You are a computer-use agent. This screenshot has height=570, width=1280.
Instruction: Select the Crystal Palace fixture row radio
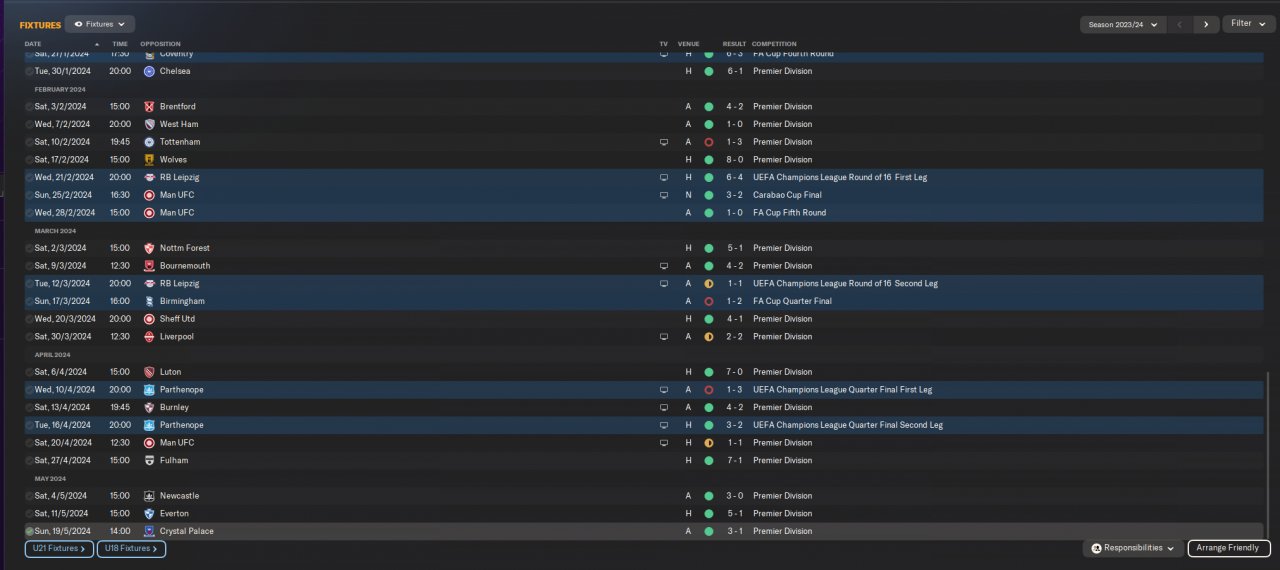click(29, 531)
